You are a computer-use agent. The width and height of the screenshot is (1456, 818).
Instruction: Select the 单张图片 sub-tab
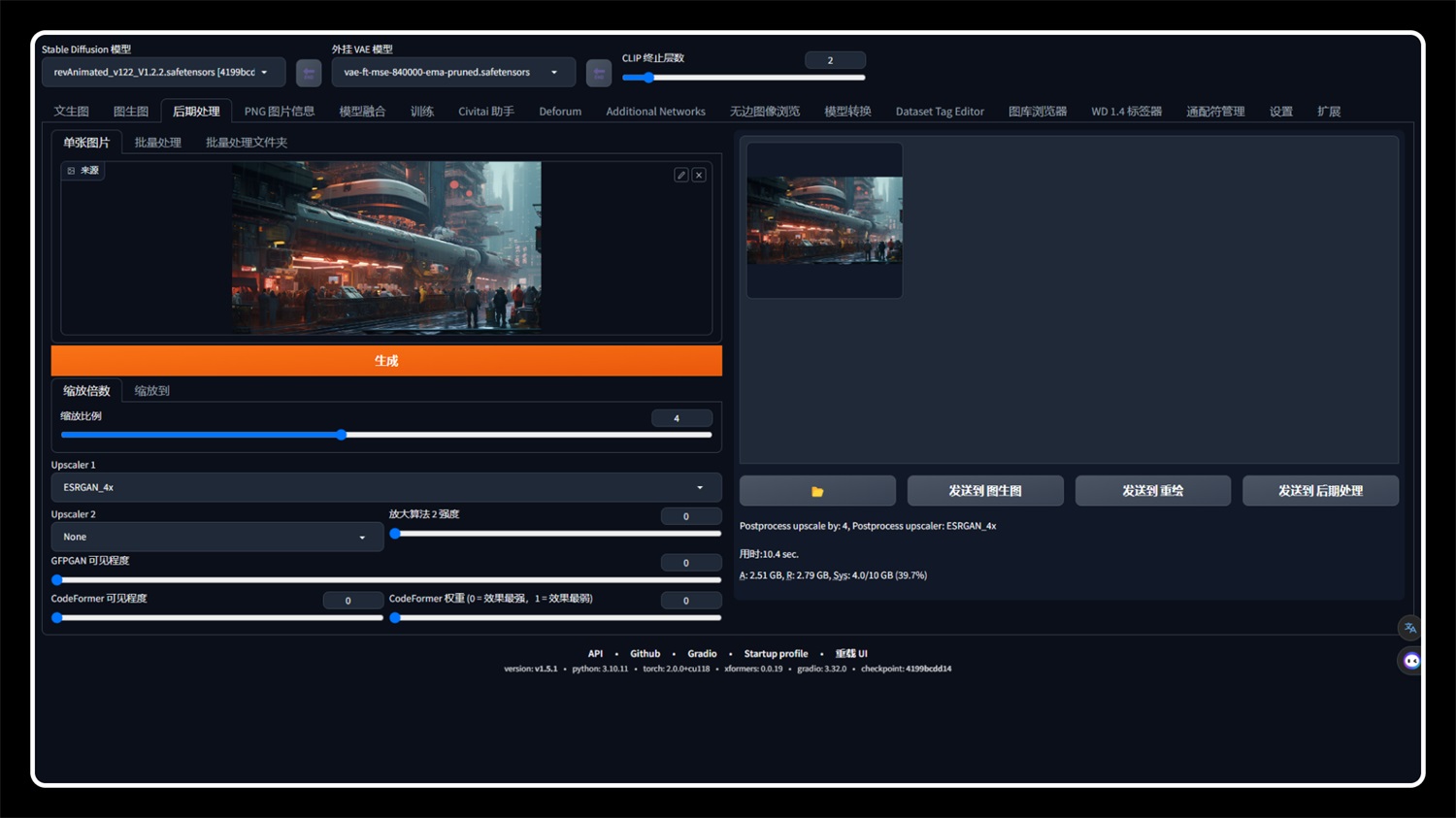[x=86, y=143]
